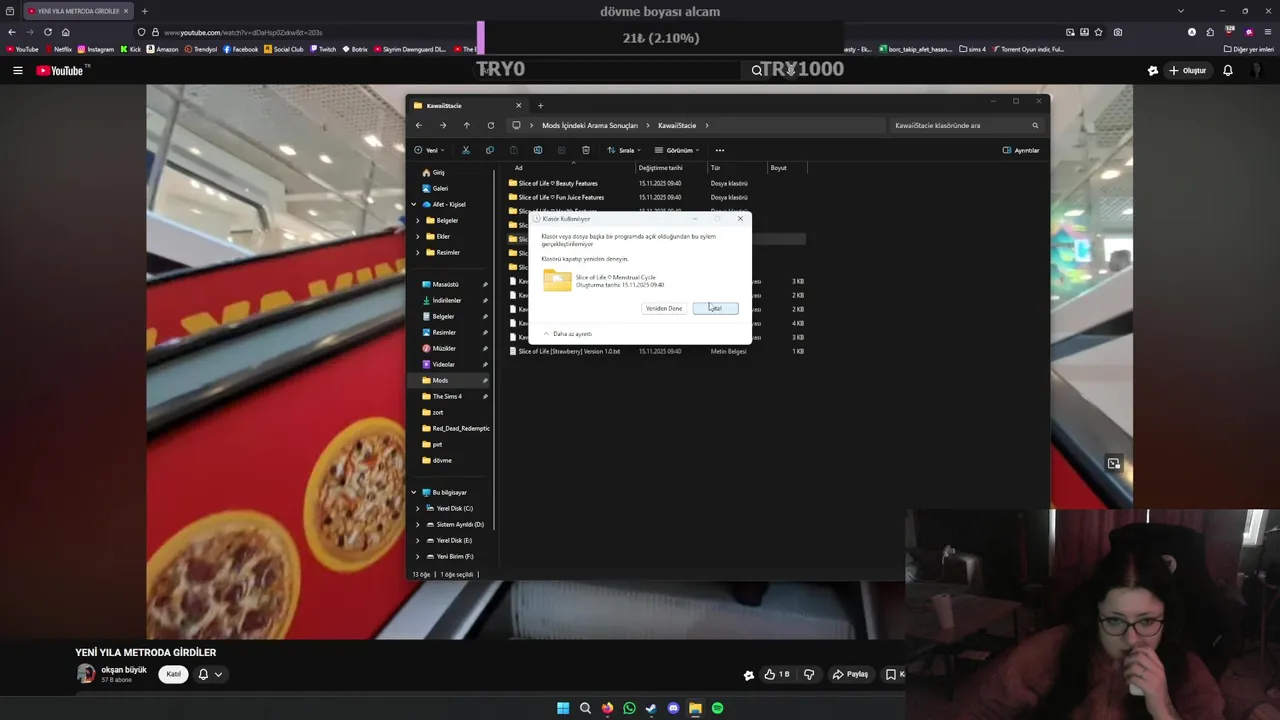1280x720 pixels.
Task: Click the Explorer search magnifier icon
Action: pyautogui.click(x=1035, y=125)
